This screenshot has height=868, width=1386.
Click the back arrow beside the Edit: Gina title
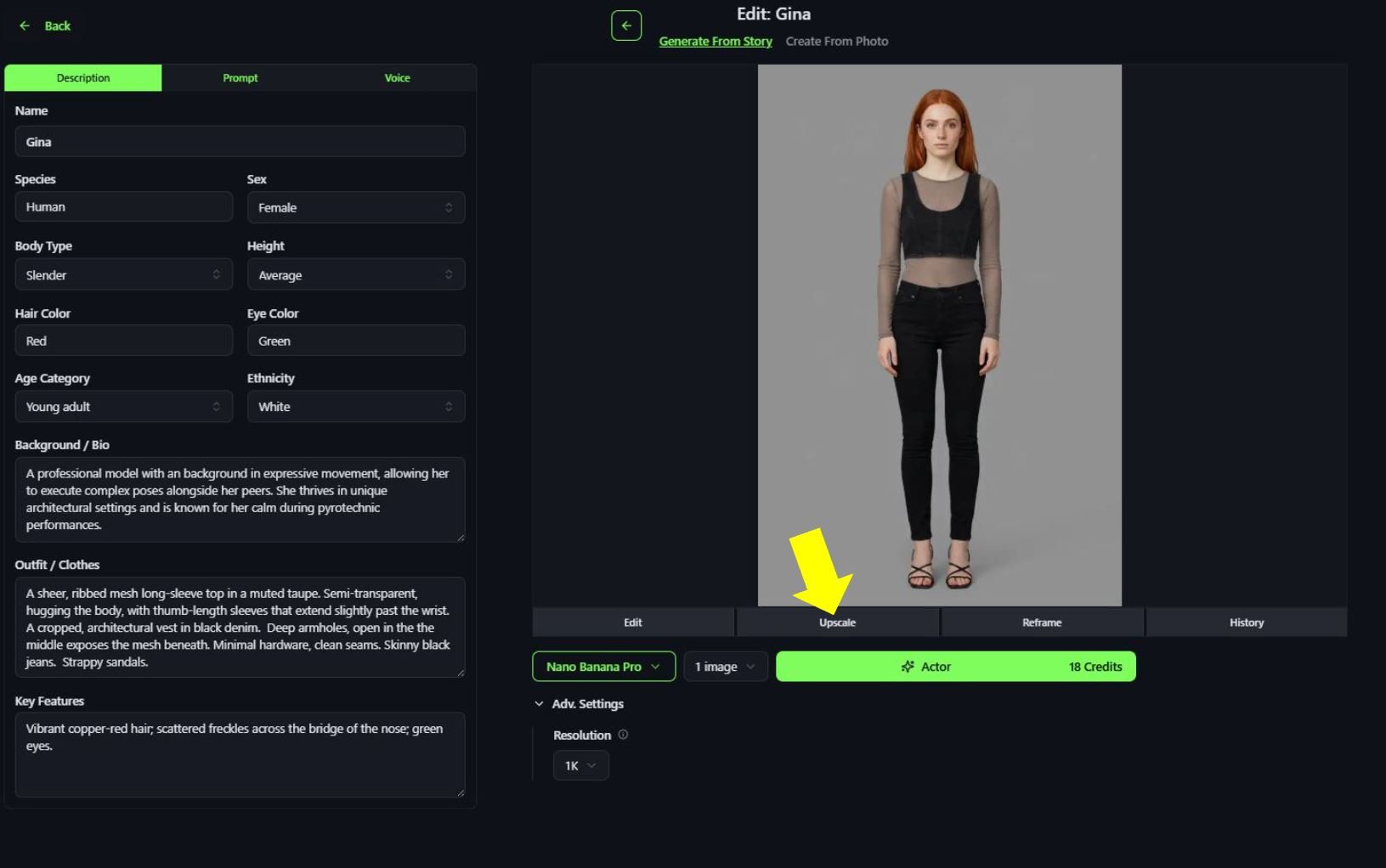(626, 25)
